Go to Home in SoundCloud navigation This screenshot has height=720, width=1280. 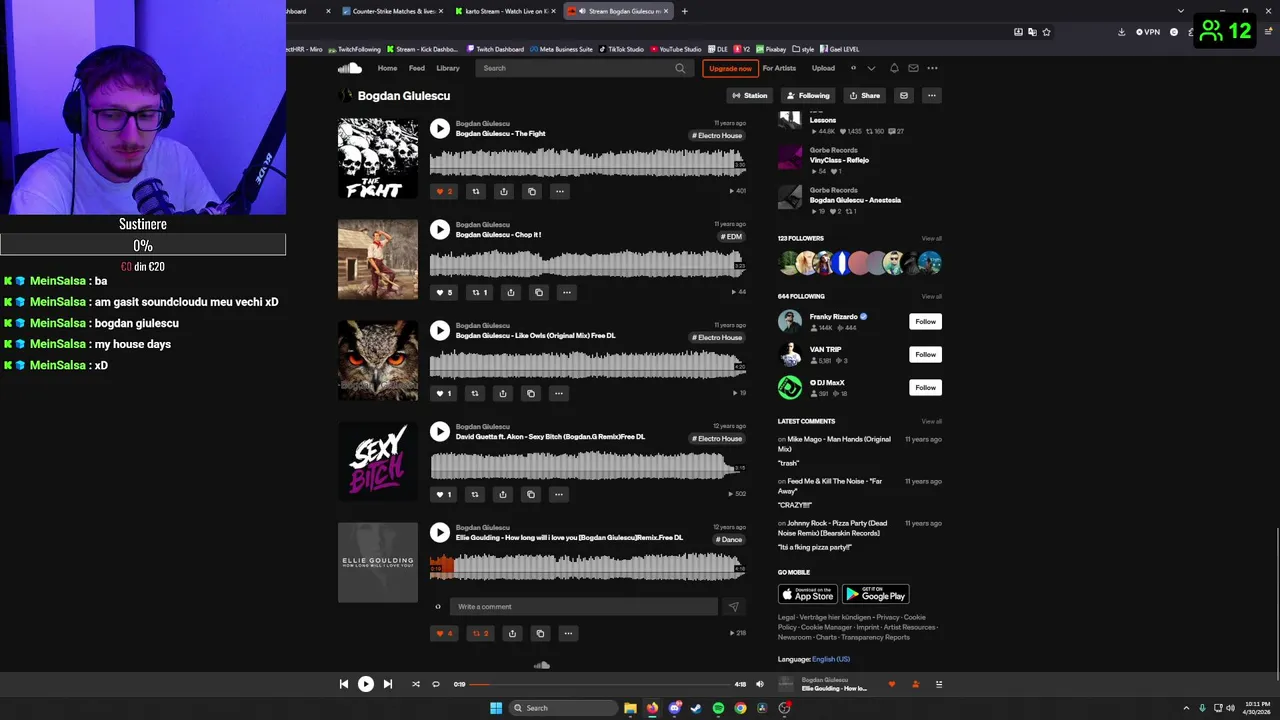[387, 68]
